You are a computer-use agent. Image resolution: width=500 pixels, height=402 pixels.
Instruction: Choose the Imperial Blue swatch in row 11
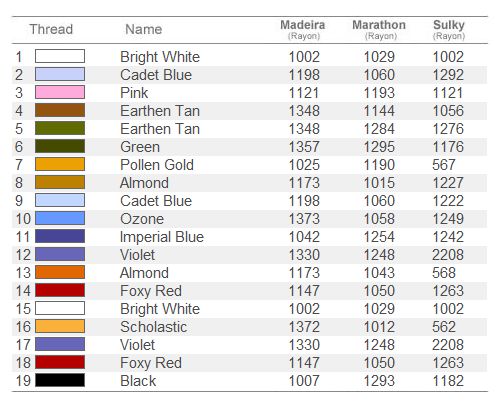click(x=60, y=236)
